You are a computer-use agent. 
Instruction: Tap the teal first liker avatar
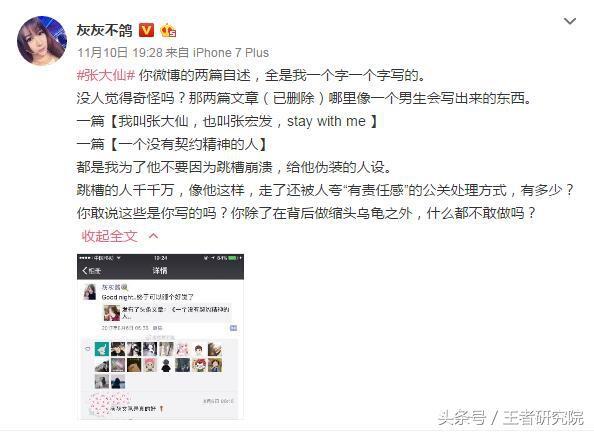point(102,349)
